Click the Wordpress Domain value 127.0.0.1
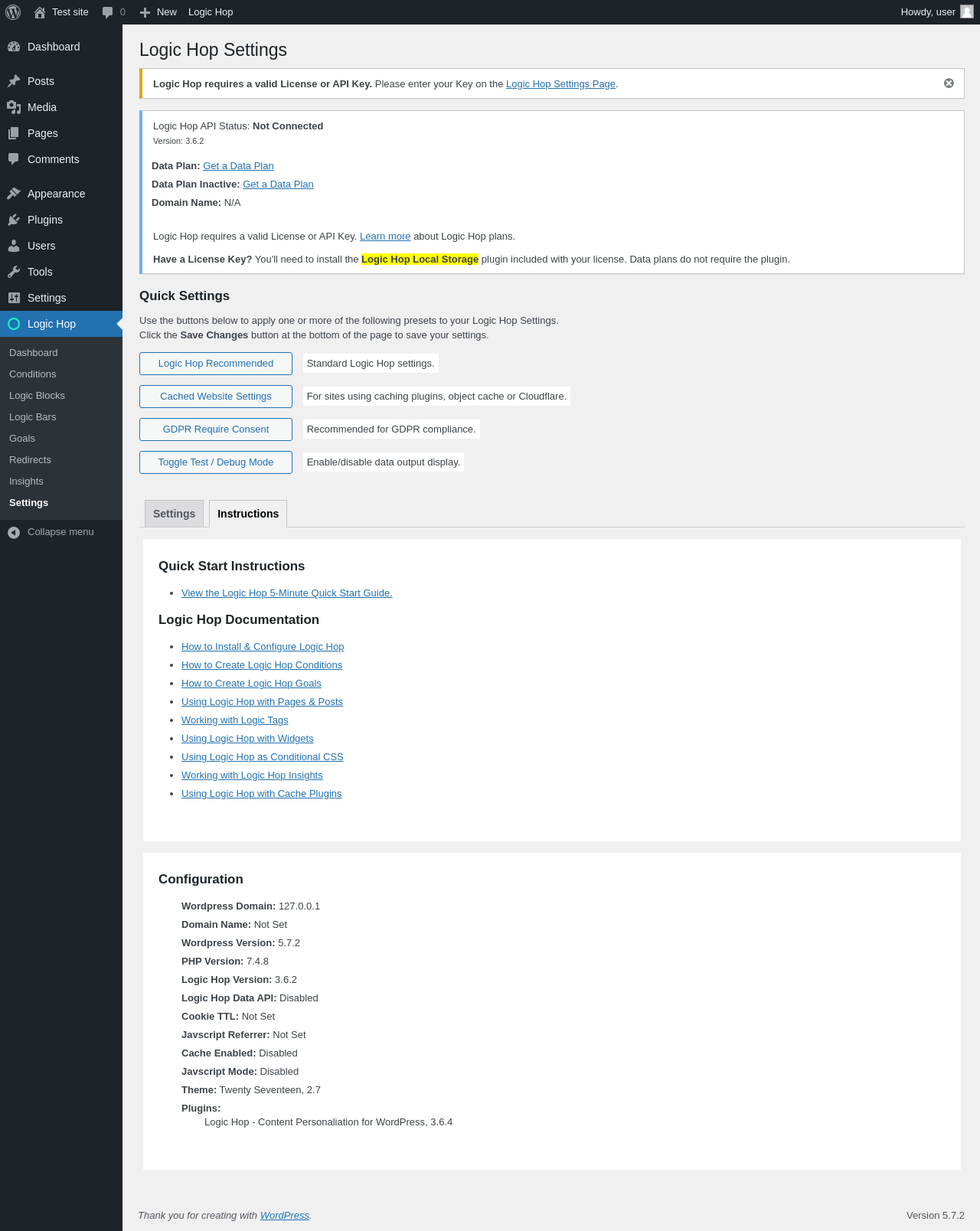 [x=299, y=906]
